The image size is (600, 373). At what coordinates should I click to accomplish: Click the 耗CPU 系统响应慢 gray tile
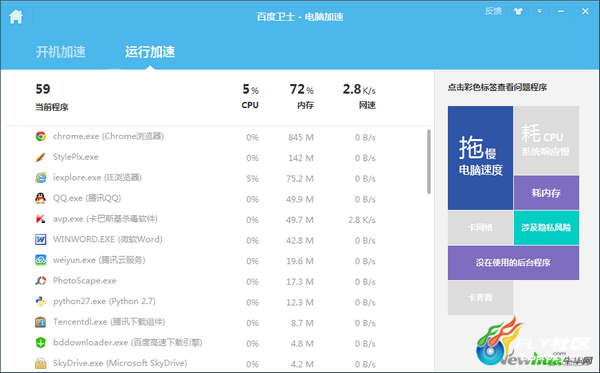[546, 140]
